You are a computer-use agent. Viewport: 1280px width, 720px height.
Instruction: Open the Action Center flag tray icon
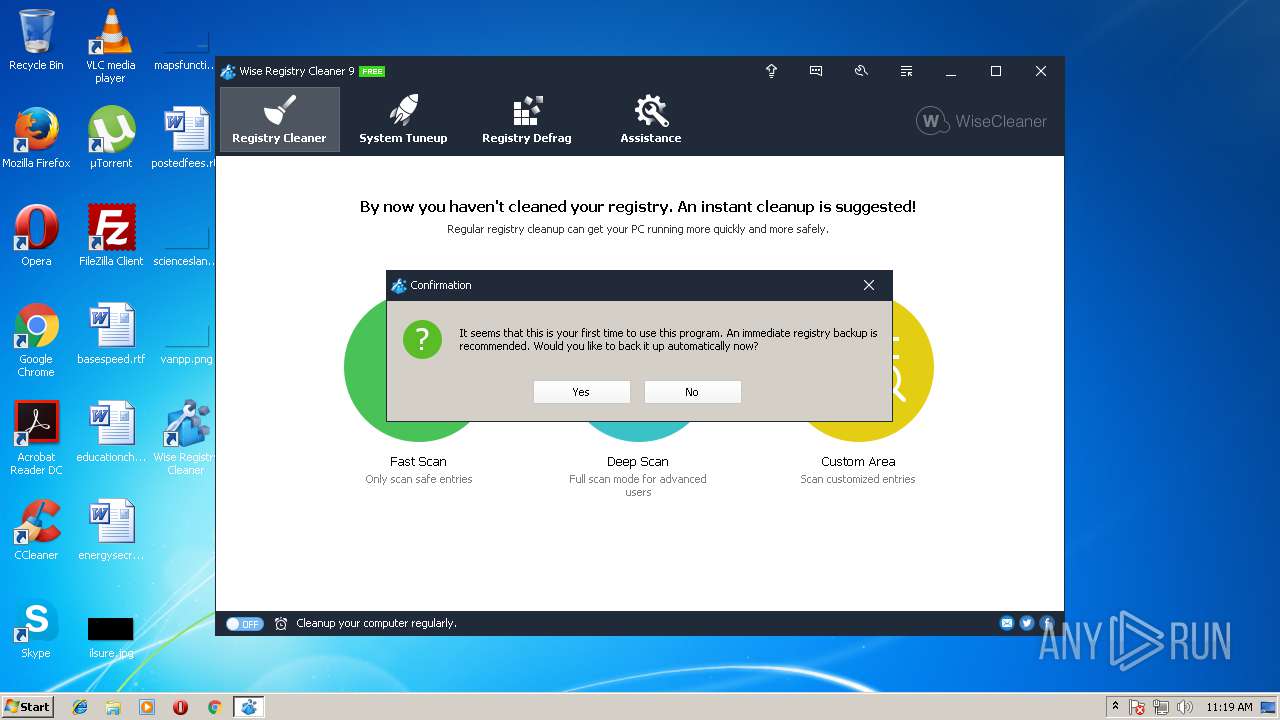[1137, 707]
